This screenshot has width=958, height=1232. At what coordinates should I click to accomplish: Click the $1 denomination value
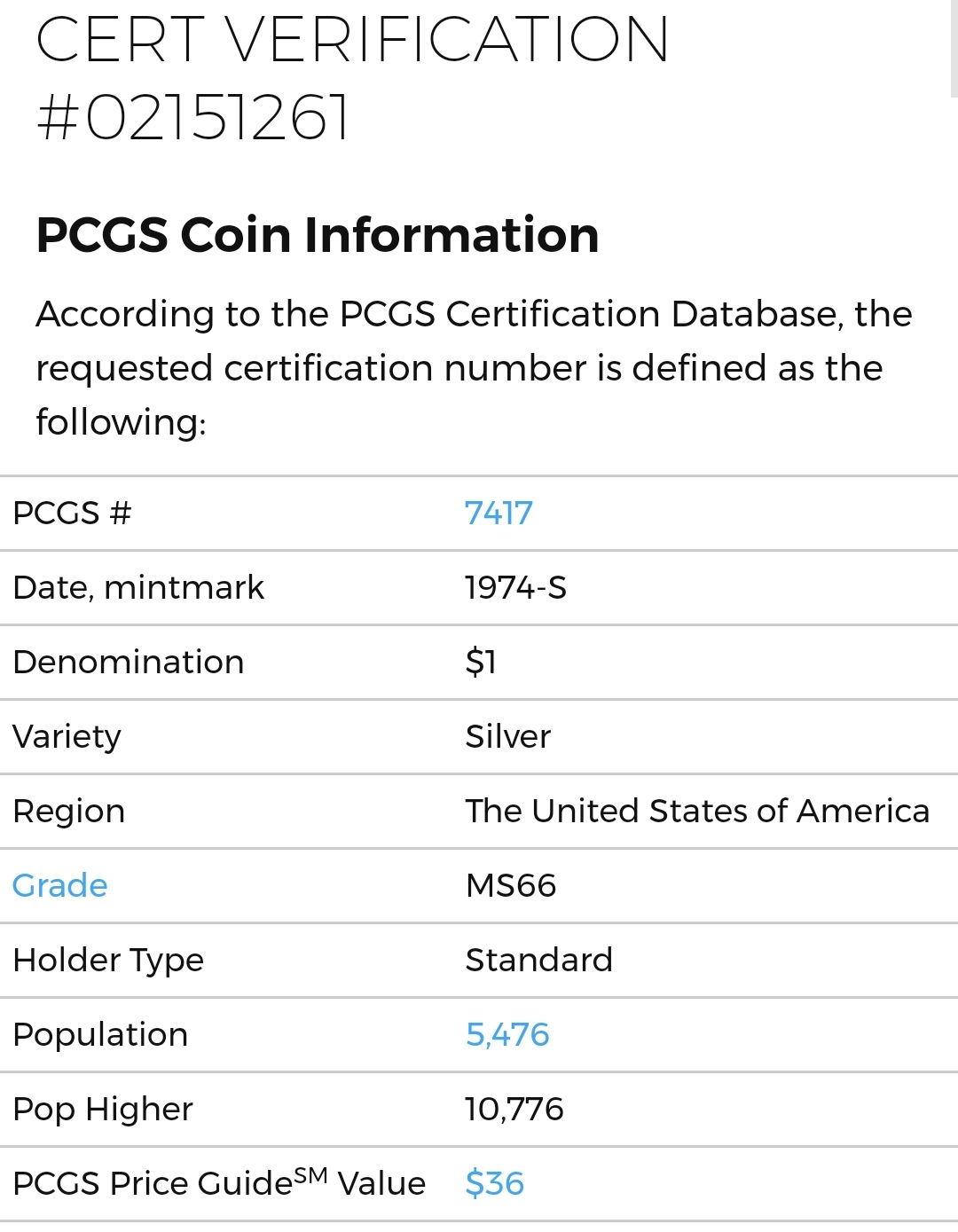point(481,663)
